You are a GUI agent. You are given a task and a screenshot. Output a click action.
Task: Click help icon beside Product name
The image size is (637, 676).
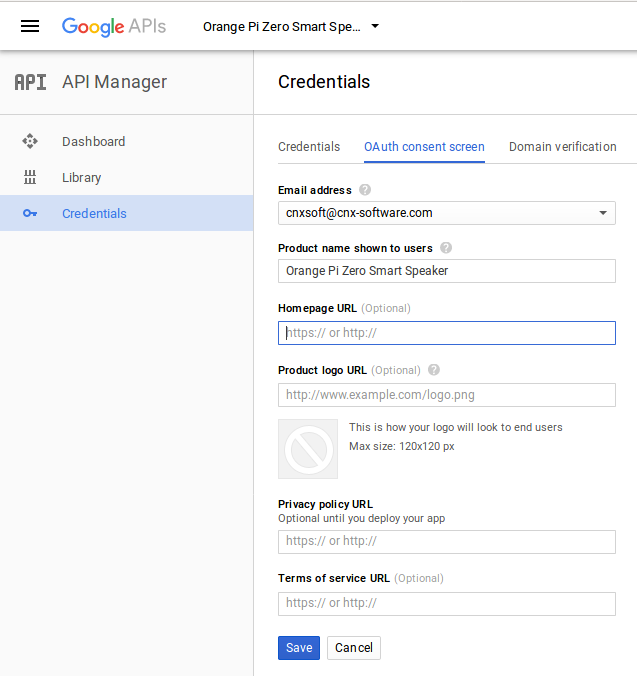pos(446,248)
